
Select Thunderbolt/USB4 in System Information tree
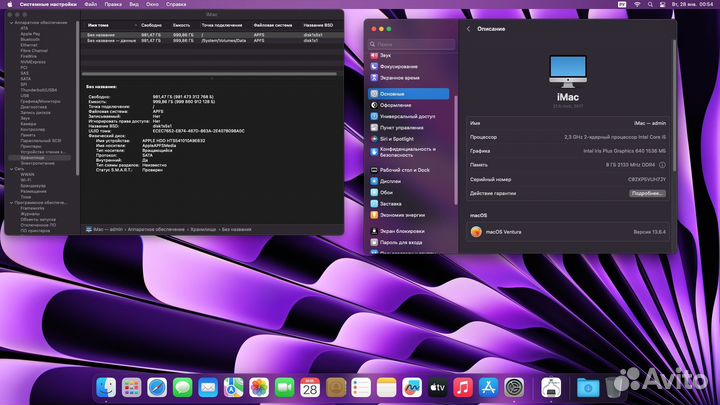(x=39, y=90)
